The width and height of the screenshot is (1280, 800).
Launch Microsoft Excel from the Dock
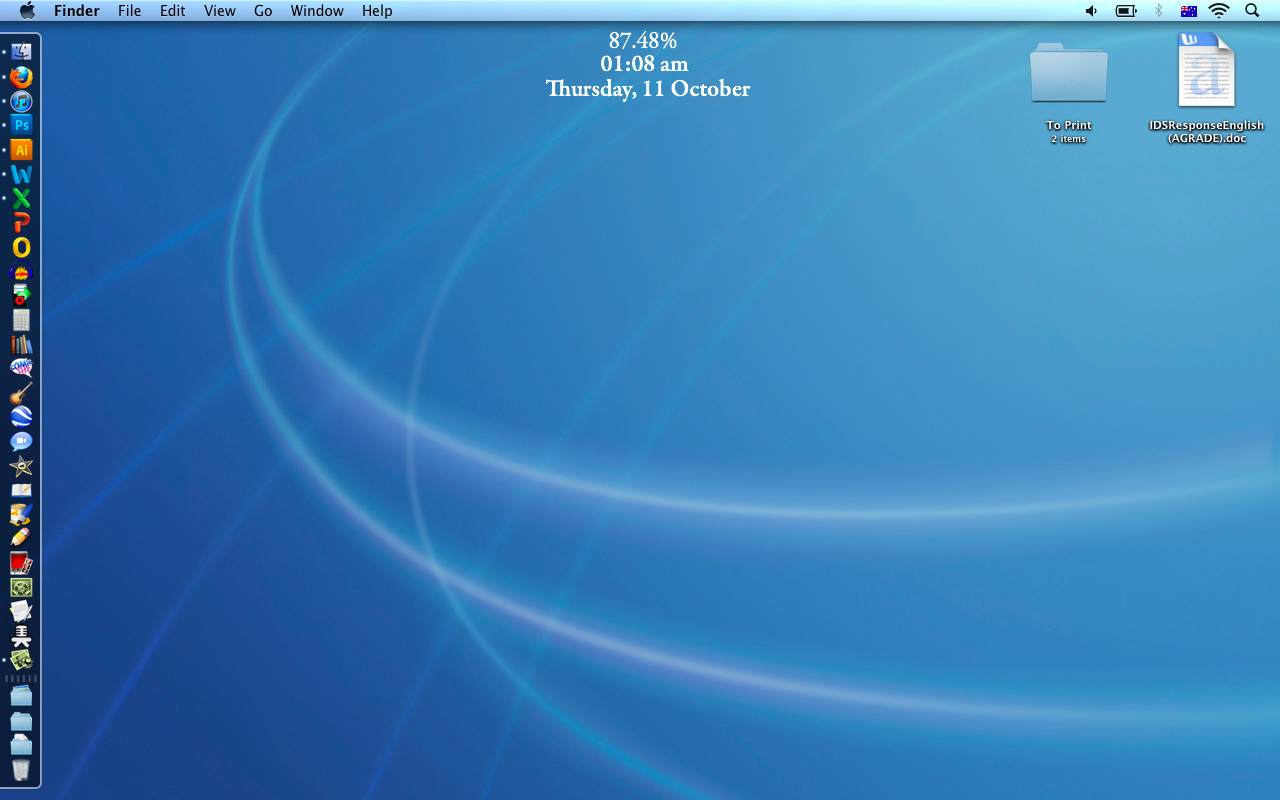tap(21, 198)
